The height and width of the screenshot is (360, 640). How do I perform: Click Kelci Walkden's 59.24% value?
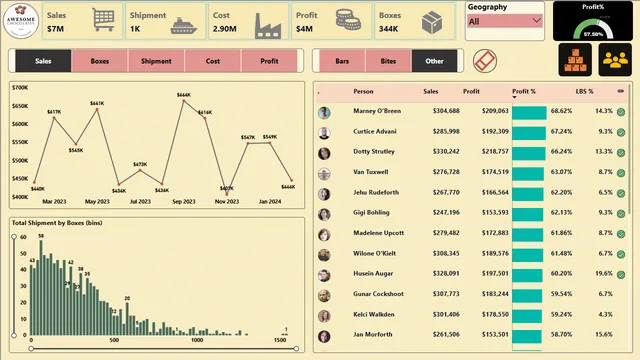tap(561, 314)
